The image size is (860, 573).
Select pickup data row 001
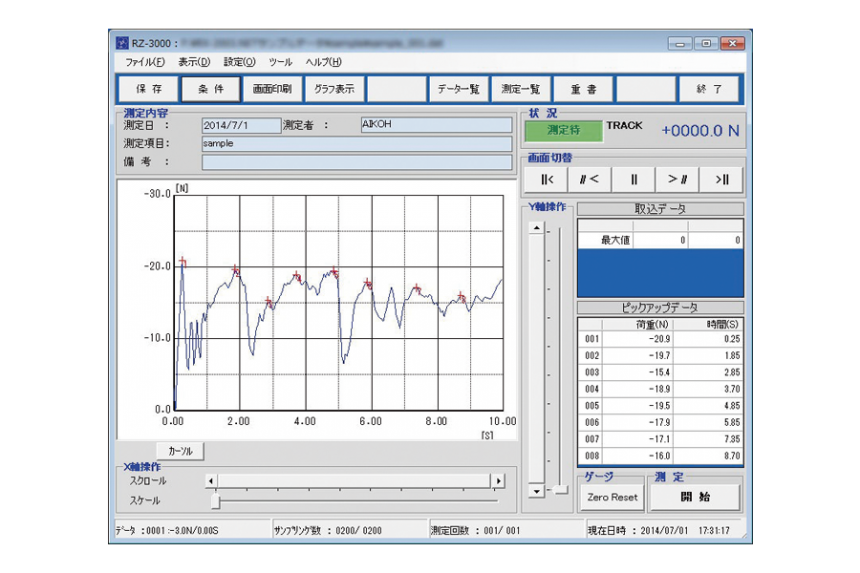(x=660, y=339)
